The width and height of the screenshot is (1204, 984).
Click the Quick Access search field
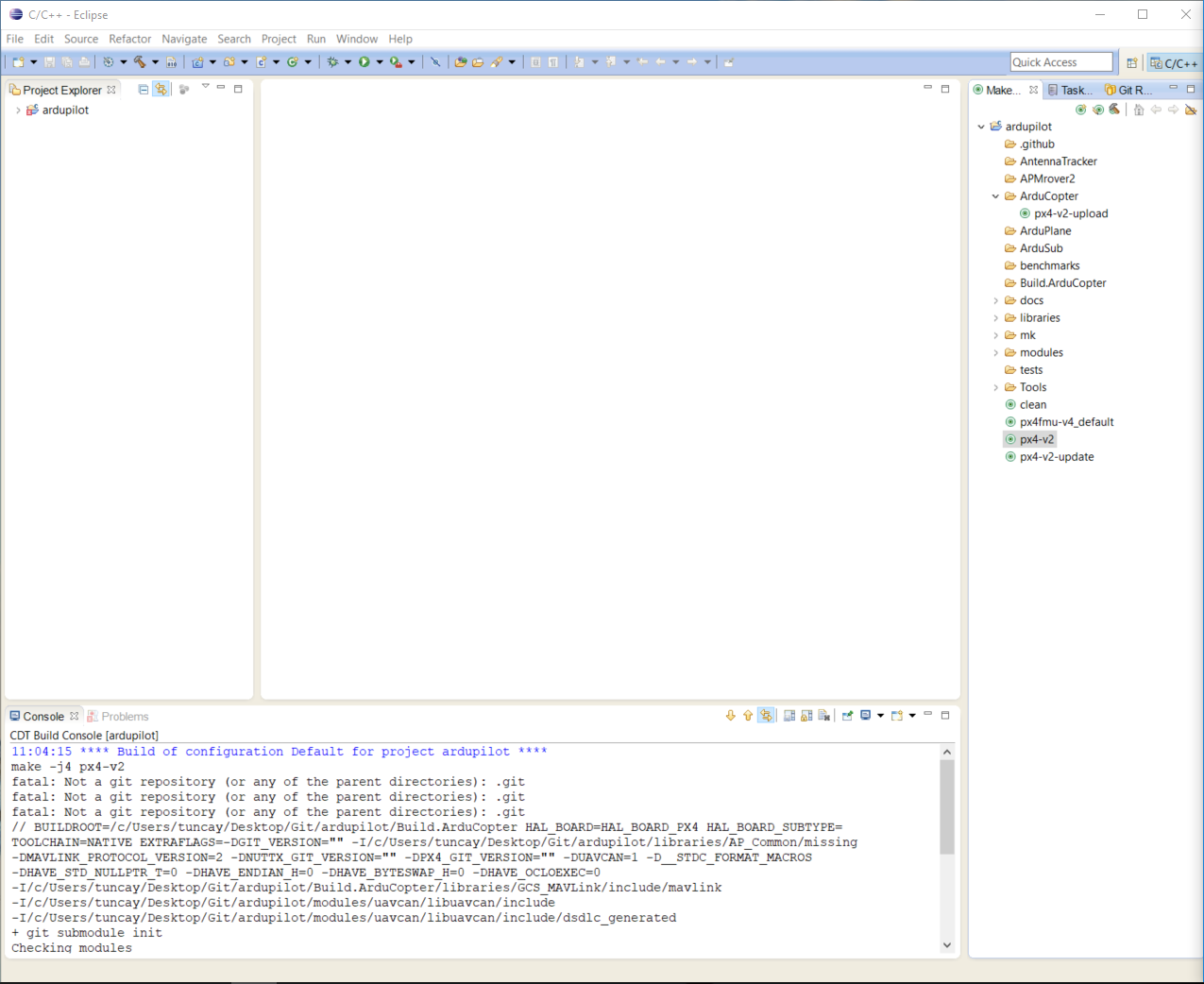tap(1061, 62)
